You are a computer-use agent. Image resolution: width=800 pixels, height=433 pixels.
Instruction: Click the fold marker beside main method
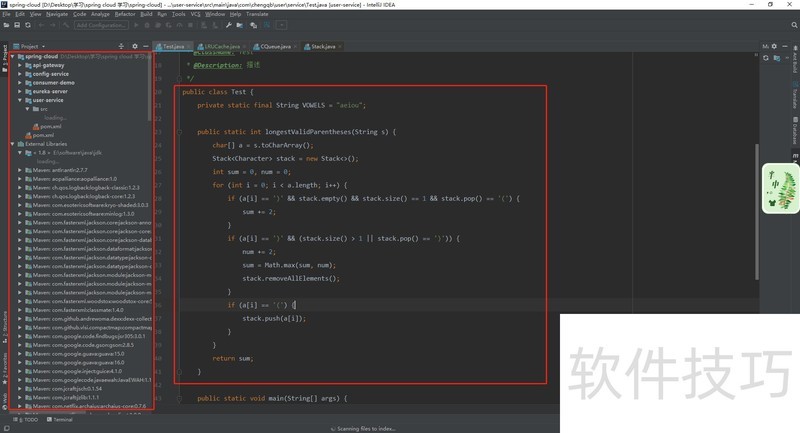click(x=180, y=398)
